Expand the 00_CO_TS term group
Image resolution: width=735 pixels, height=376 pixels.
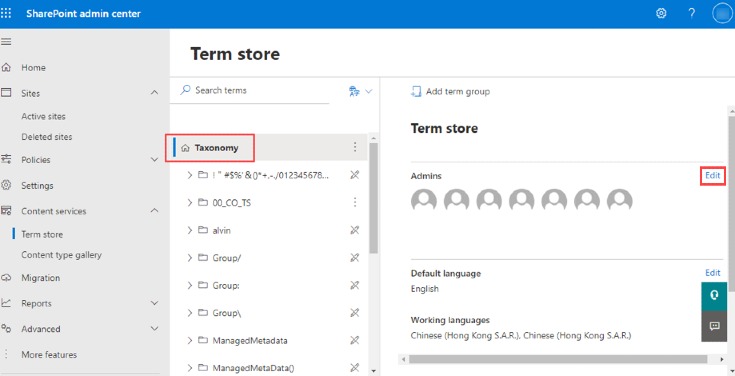coord(190,203)
